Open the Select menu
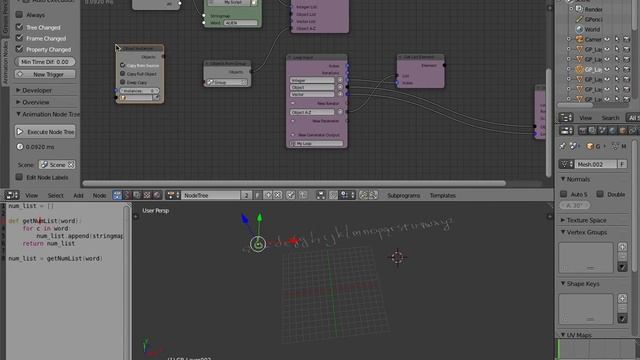The height and width of the screenshot is (360, 640). [x=56, y=196]
